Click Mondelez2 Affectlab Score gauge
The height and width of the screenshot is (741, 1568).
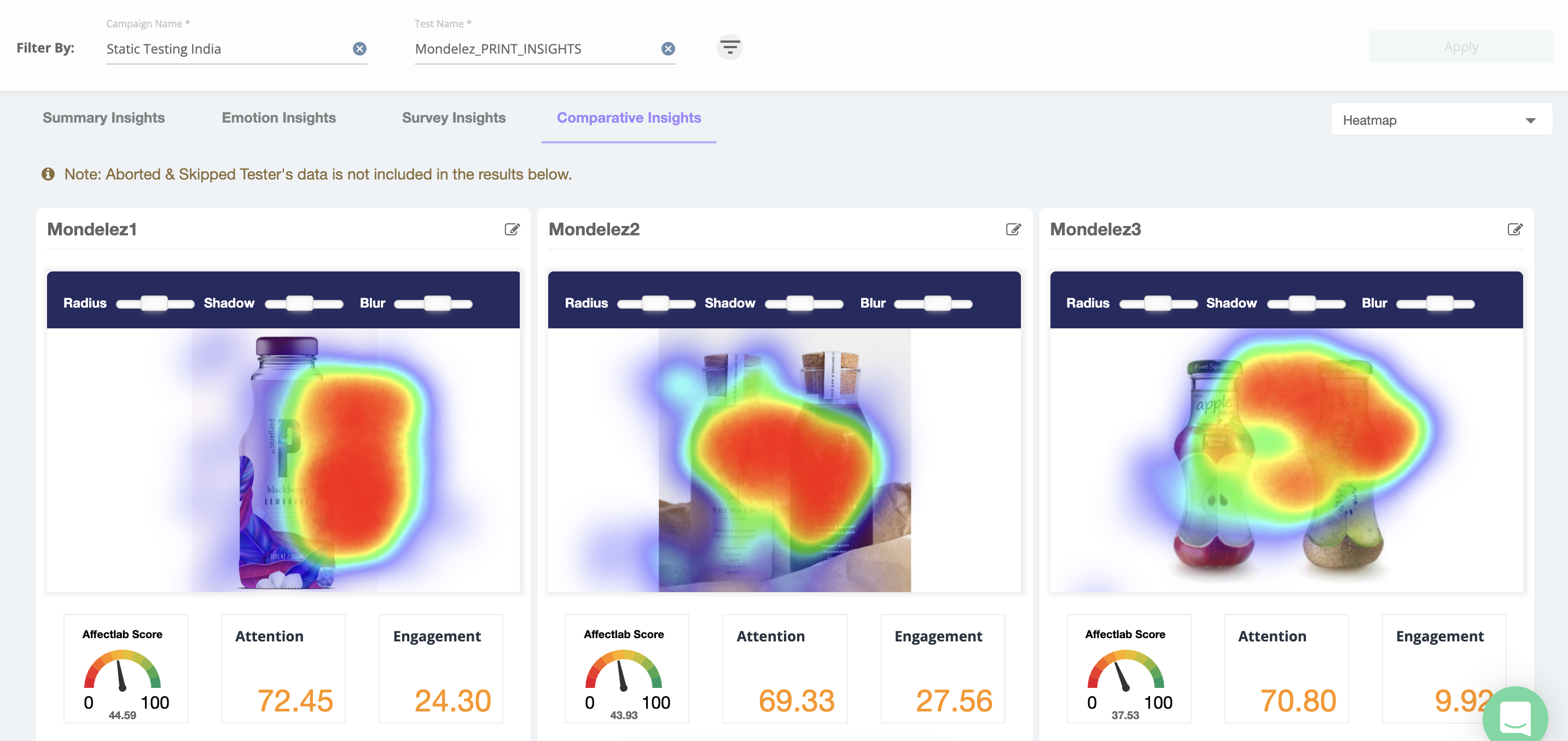click(x=623, y=671)
